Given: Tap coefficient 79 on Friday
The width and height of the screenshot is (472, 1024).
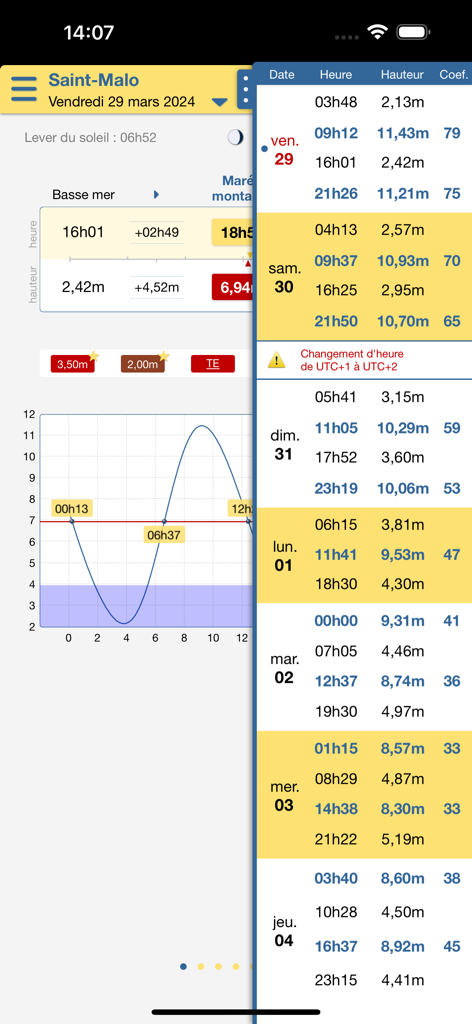Looking at the screenshot, I should [x=452, y=133].
